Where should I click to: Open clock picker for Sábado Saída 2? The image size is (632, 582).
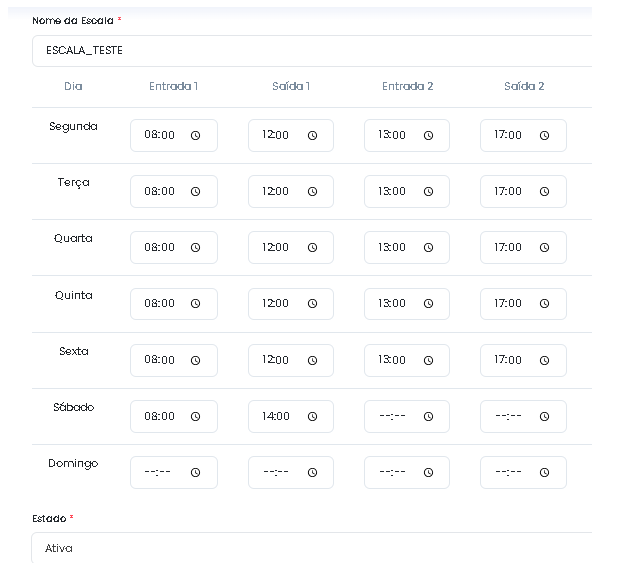click(545, 416)
